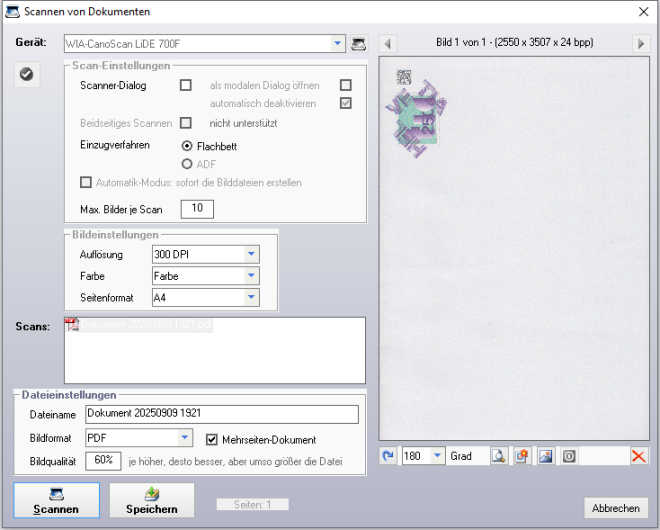
Task: Click the scanner device icon beside Gerät
Action: pyautogui.click(x=359, y=44)
